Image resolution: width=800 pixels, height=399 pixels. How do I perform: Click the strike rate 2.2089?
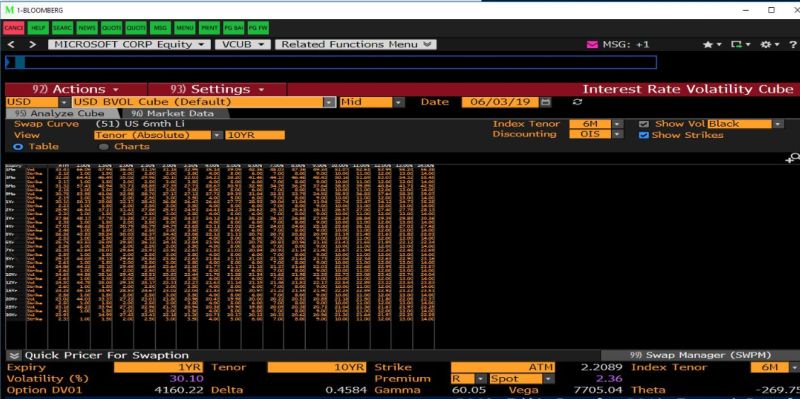pyautogui.click(x=602, y=367)
